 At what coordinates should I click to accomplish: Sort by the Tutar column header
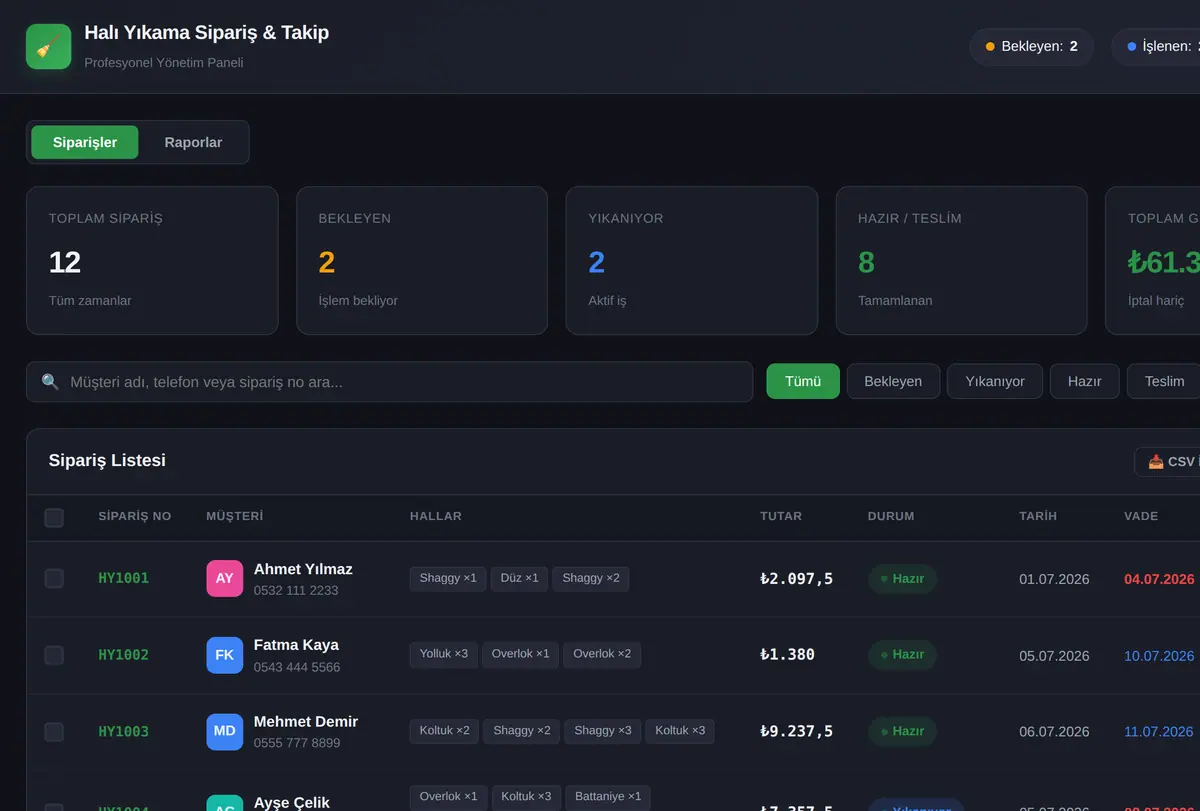(781, 516)
